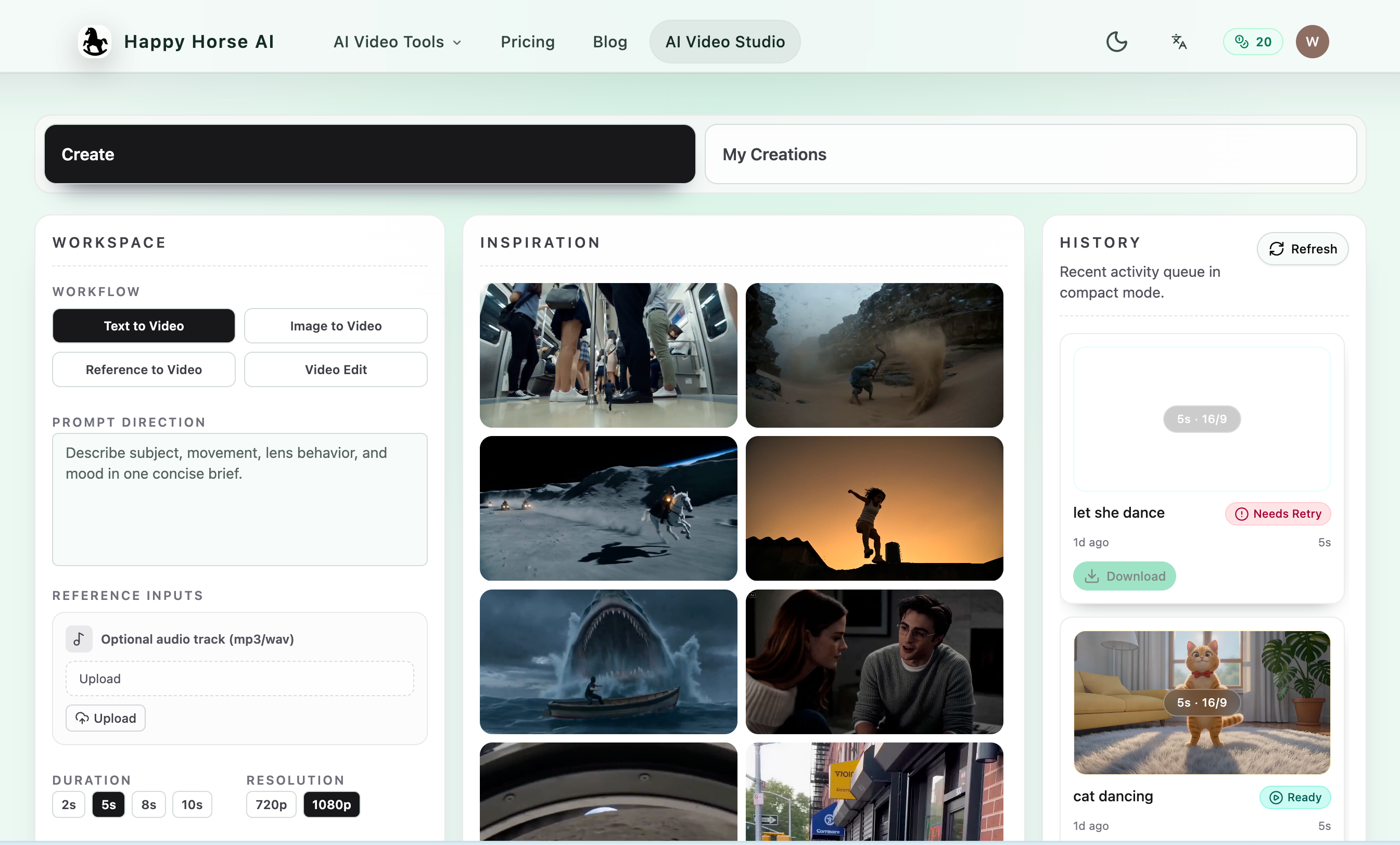Click the play icon on the Ready badge

[x=1275, y=797]
